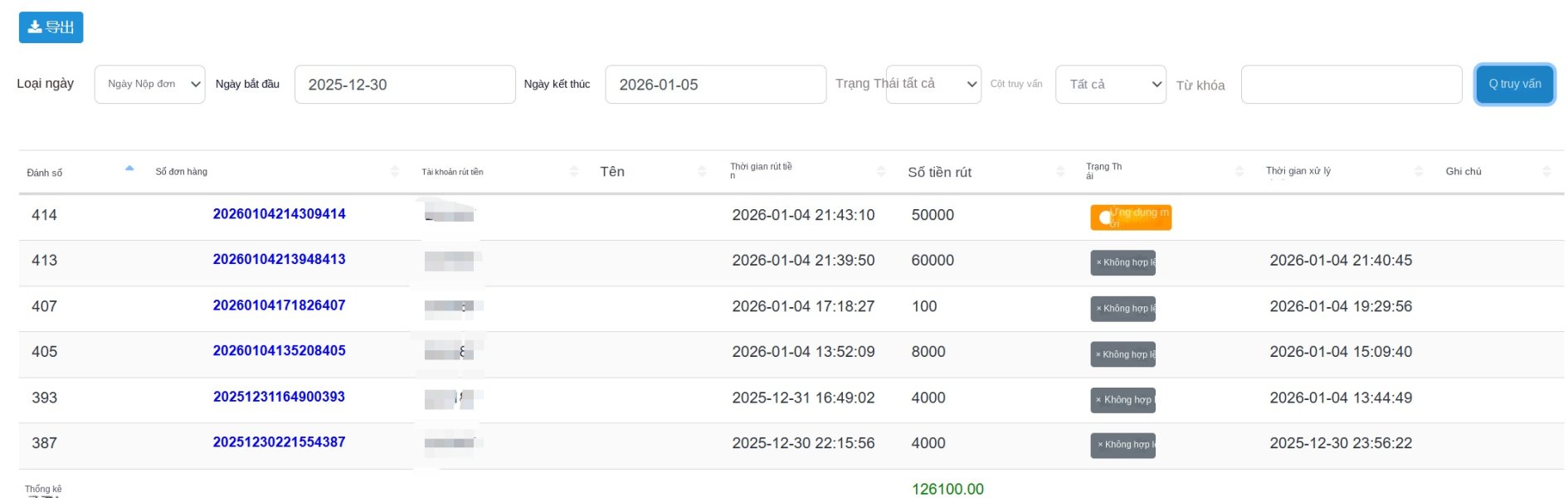Screen dimensions: 1568x498
Task: Sort table by Đánh số column
Action: click(129, 170)
